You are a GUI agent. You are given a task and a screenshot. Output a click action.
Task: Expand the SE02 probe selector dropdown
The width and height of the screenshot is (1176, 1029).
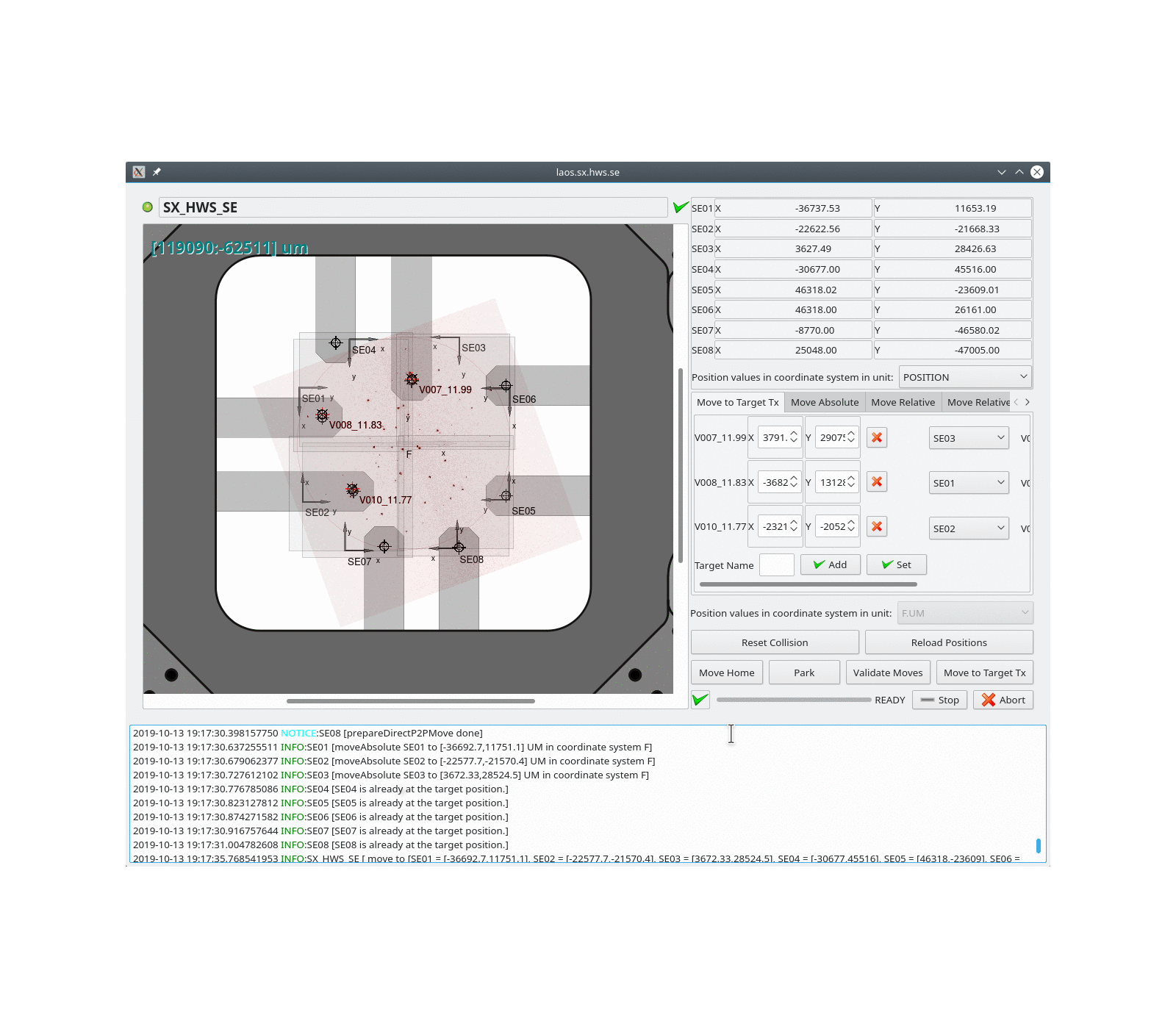coord(968,528)
